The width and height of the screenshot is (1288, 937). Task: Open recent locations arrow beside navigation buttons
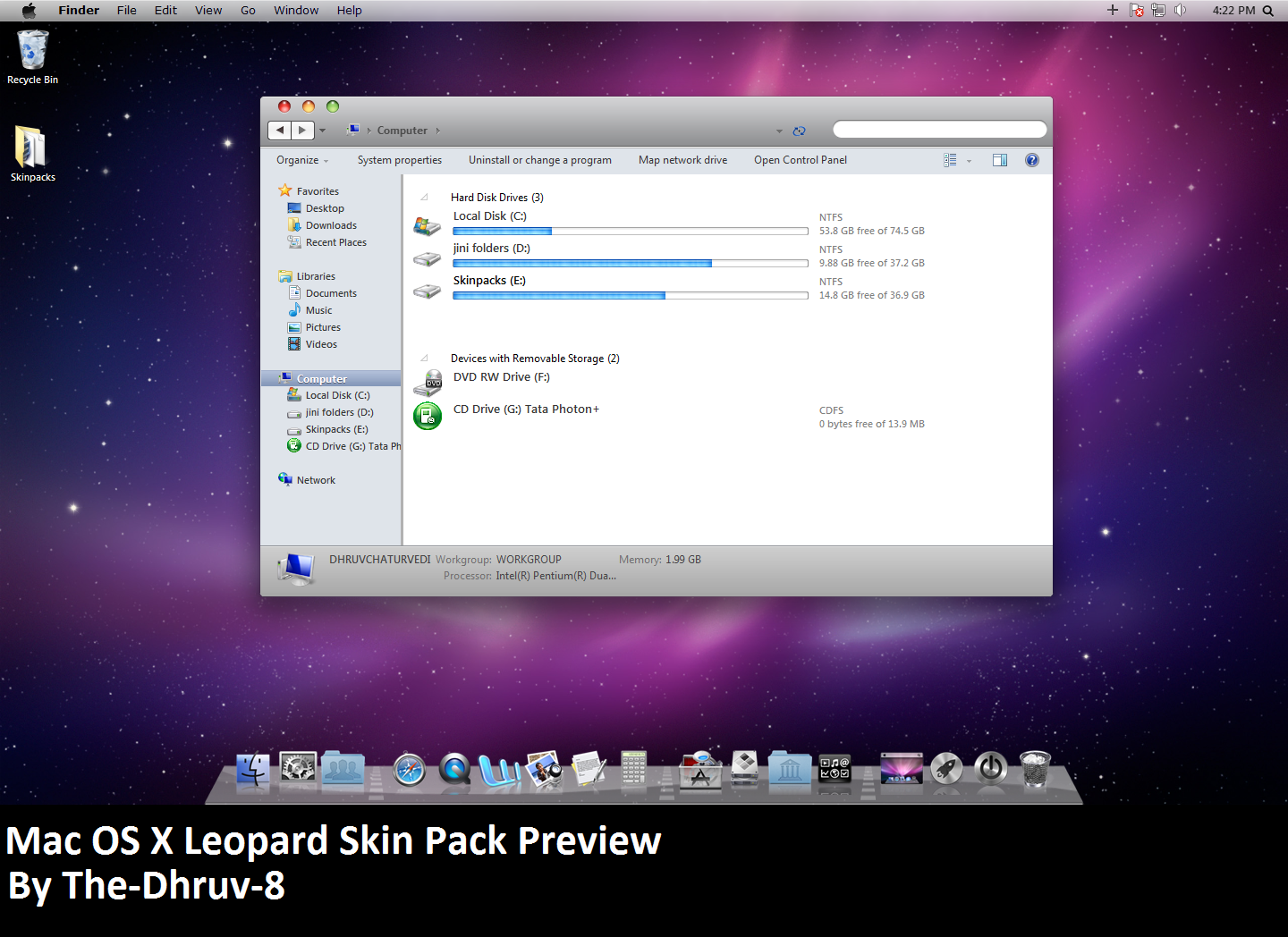(x=323, y=131)
